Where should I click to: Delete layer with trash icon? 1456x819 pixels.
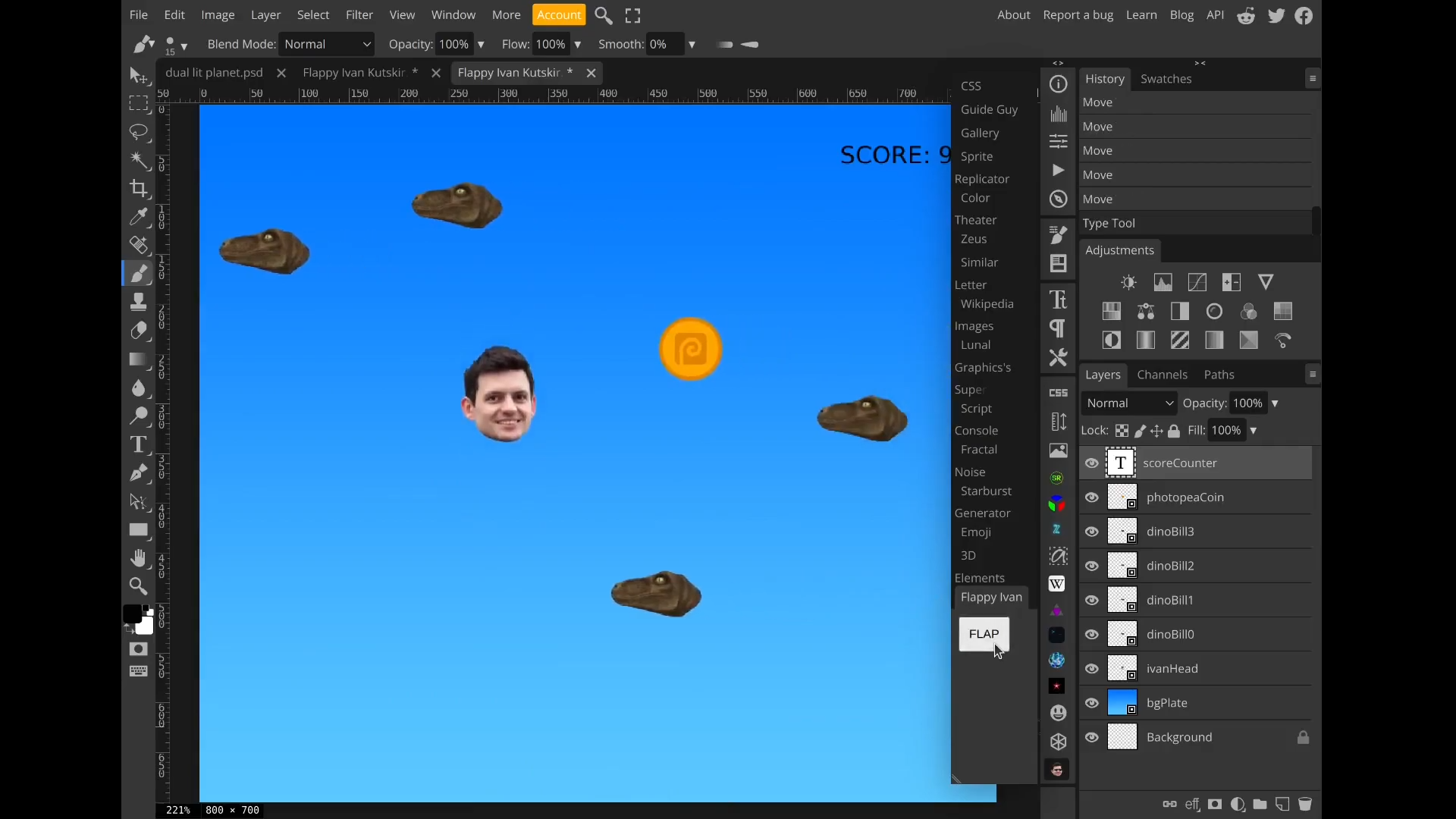click(1305, 805)
